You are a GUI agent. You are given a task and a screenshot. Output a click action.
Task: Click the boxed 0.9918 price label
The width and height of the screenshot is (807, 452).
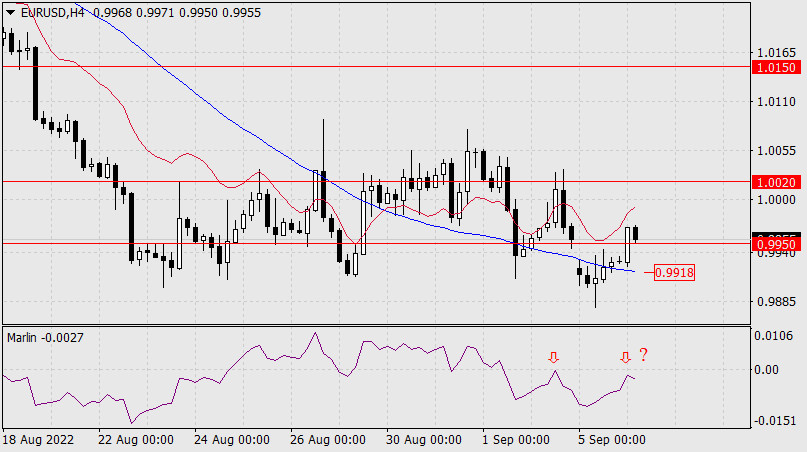coord(674,272)
